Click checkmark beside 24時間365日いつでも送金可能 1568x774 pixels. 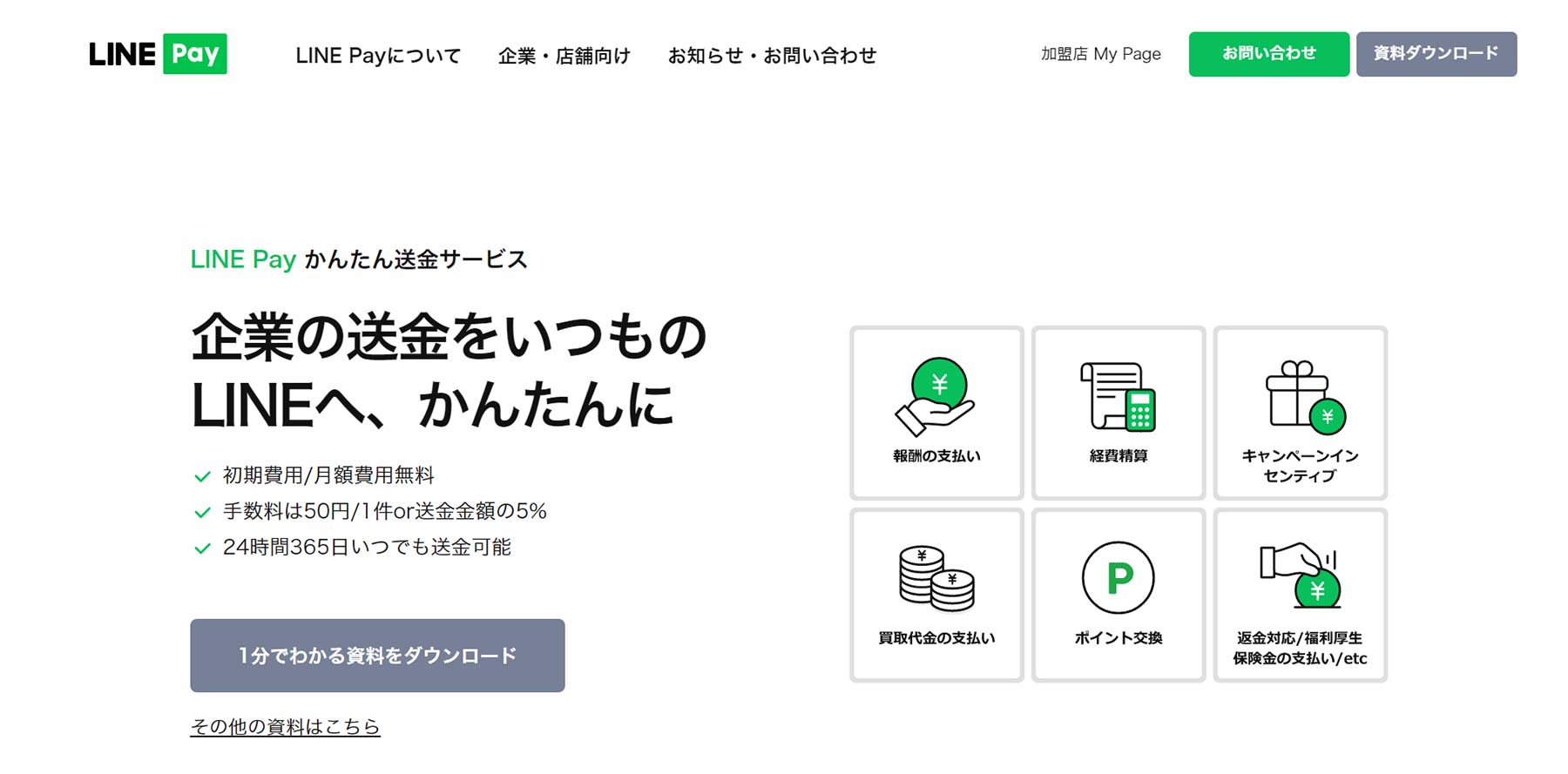[x=202, y=549]
